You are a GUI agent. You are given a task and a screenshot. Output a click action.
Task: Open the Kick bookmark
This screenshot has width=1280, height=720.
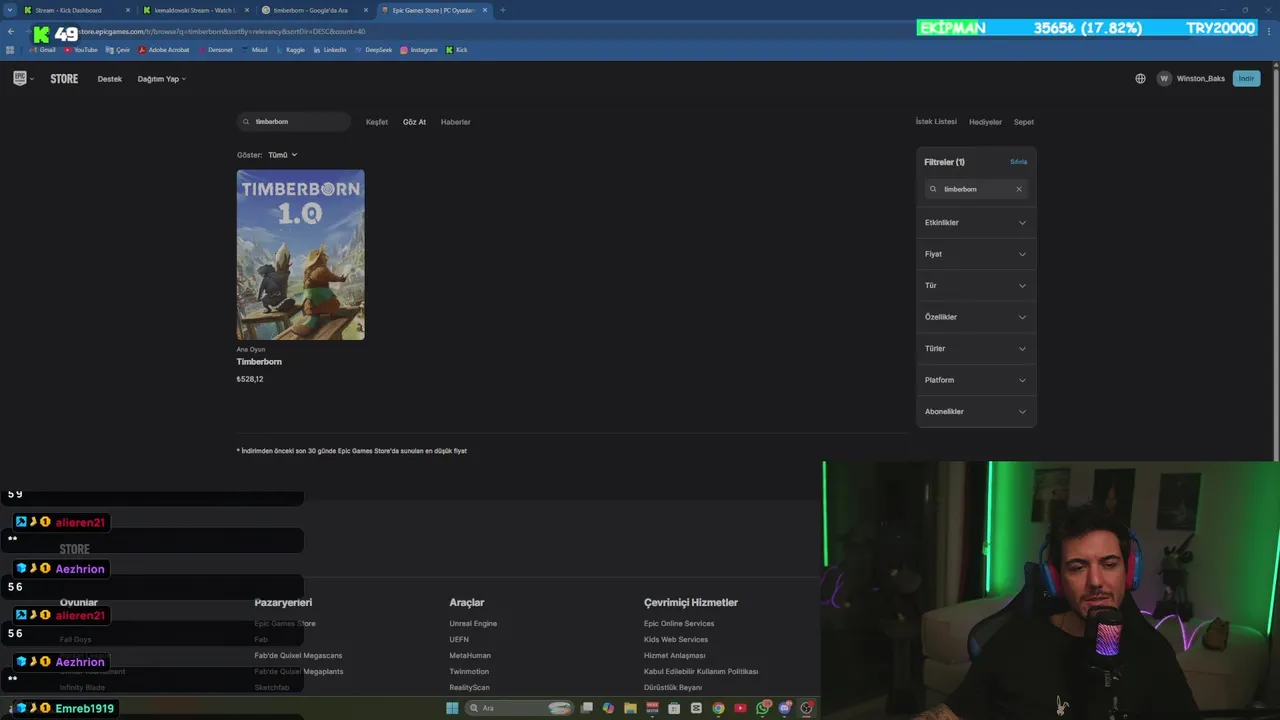click(x=457, y=49)
